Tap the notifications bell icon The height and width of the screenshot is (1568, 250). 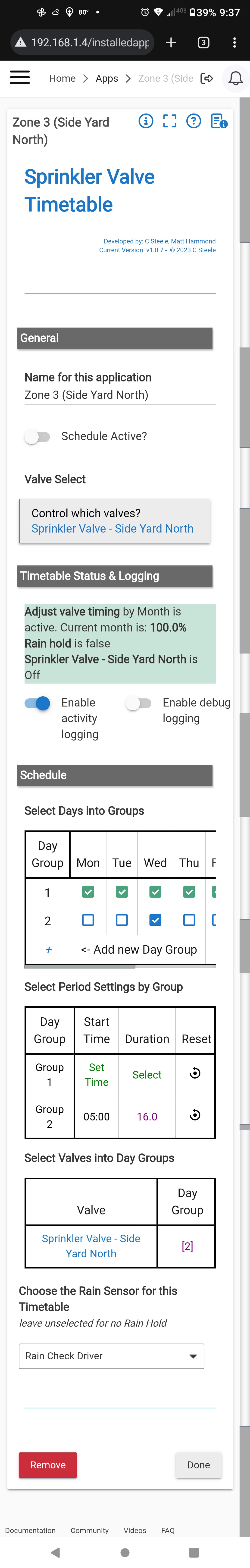click(x=235, y=79)
